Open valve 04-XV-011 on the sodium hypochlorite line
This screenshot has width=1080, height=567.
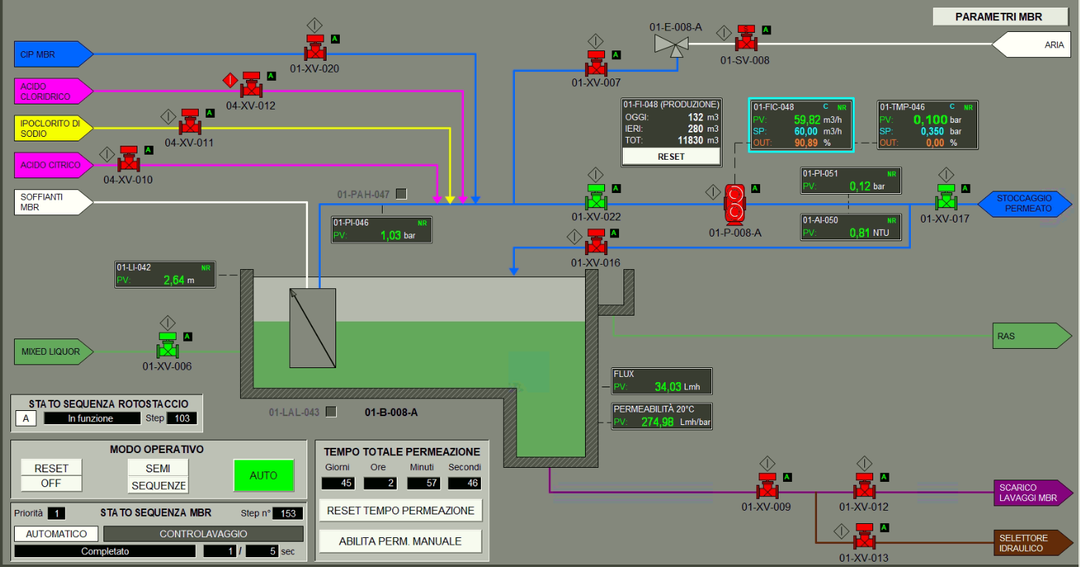pos(190,123)
